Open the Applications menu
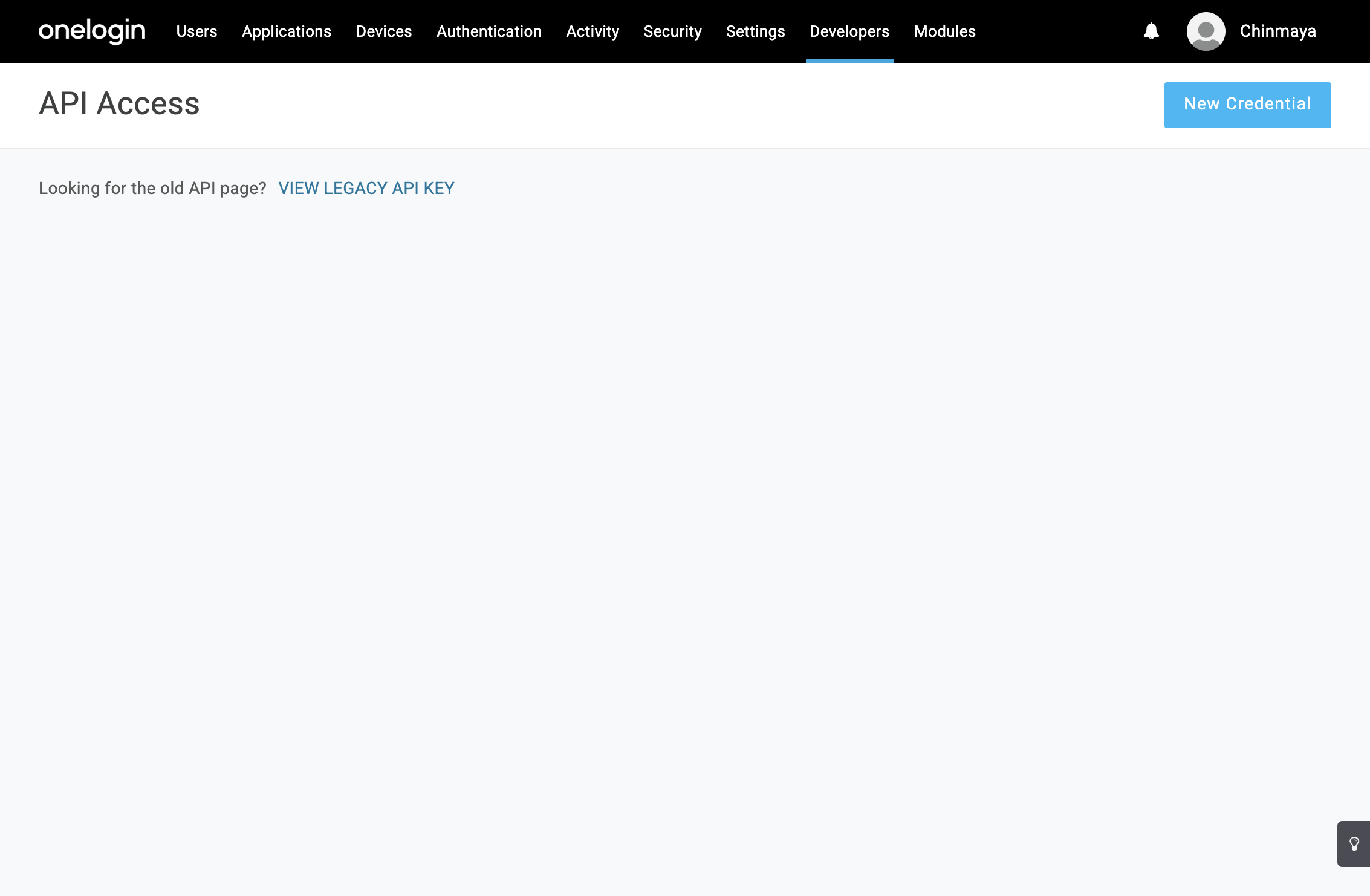 coord(287,31)
